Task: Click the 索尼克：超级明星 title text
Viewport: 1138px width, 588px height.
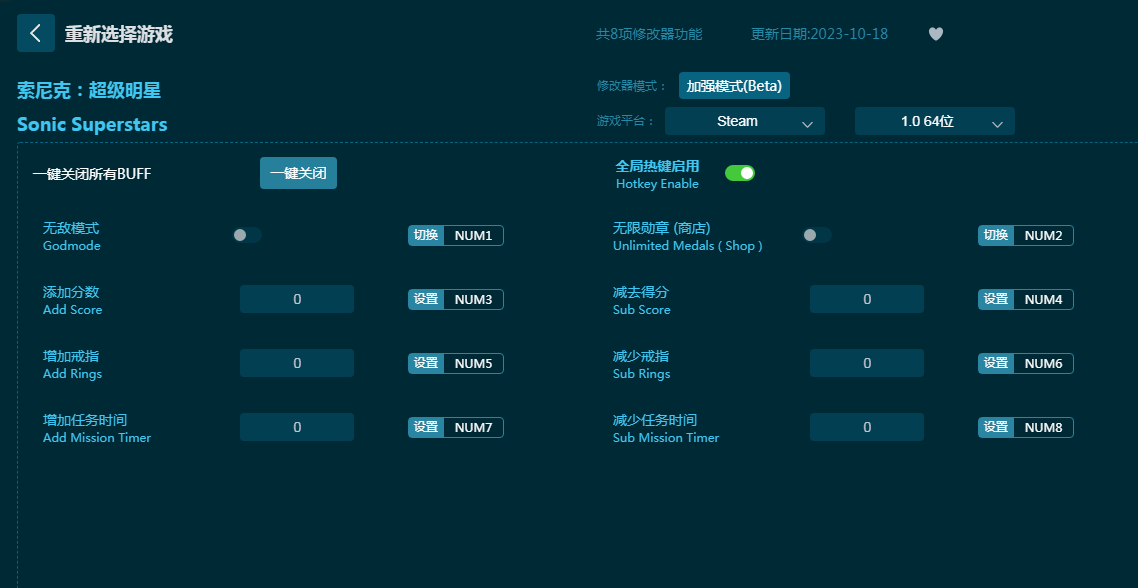Action: [x=89, y=90]
